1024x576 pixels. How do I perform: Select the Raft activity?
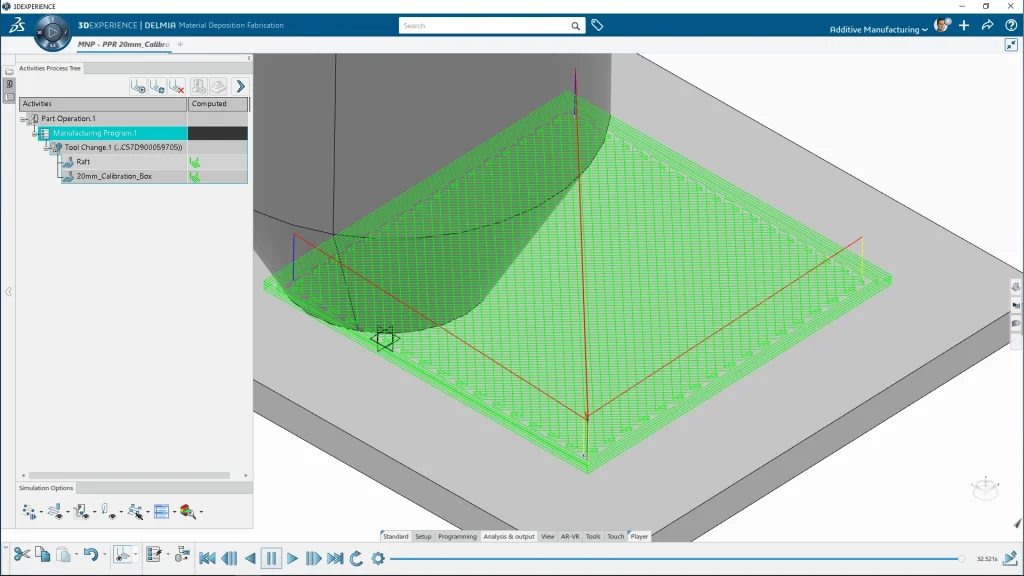click(x=83, y=162)
